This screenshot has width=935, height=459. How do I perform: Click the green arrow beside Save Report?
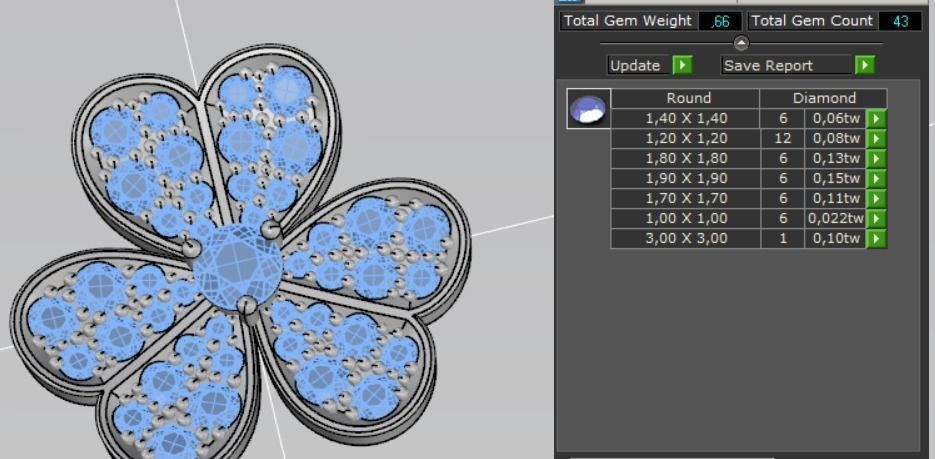[865, 65]
